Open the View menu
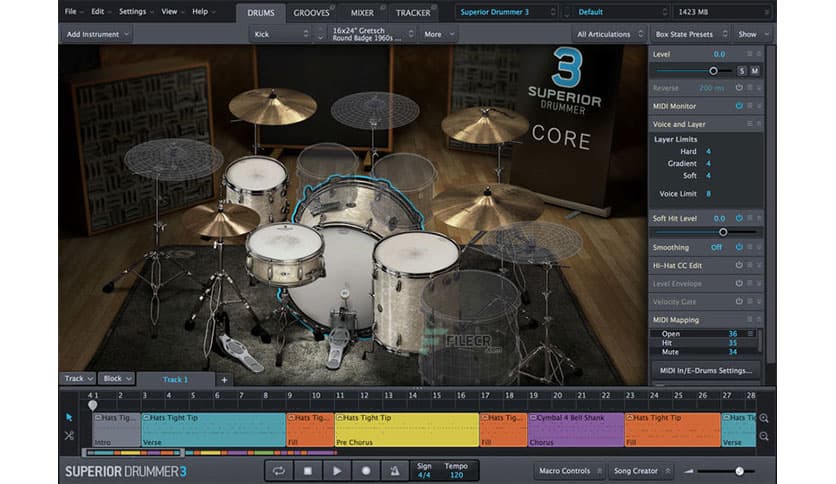The height and width of the screenshot is (484, 836). click(173, 11)
